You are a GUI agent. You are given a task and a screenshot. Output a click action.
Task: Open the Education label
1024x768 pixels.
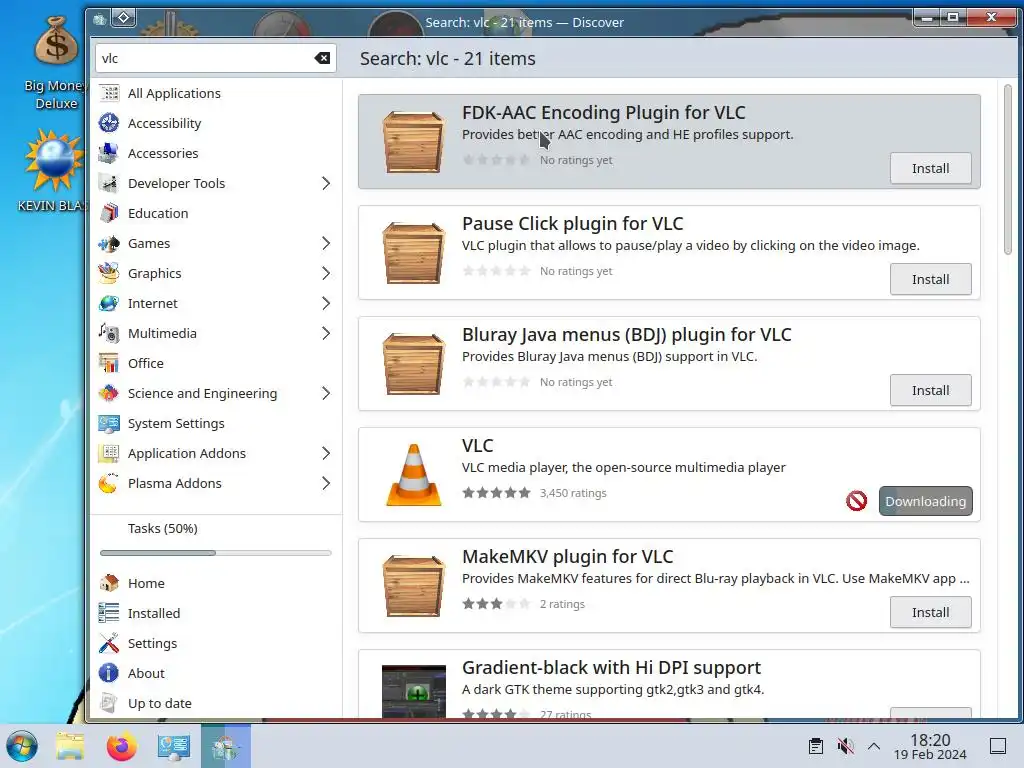(158, 214)
